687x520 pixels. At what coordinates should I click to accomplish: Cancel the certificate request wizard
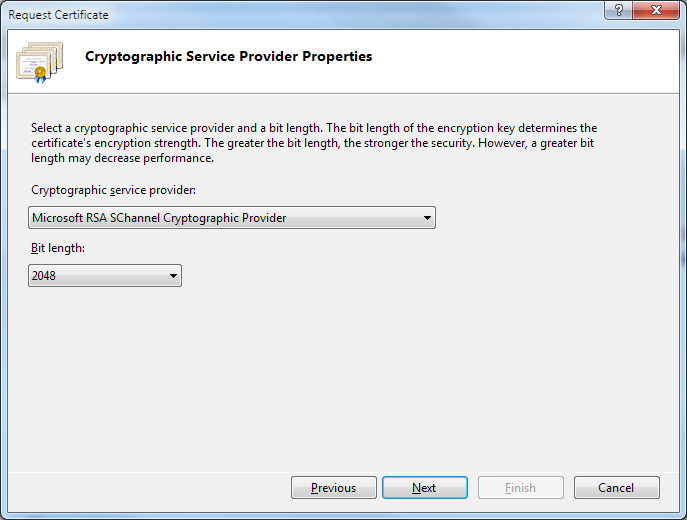(616, 488)
